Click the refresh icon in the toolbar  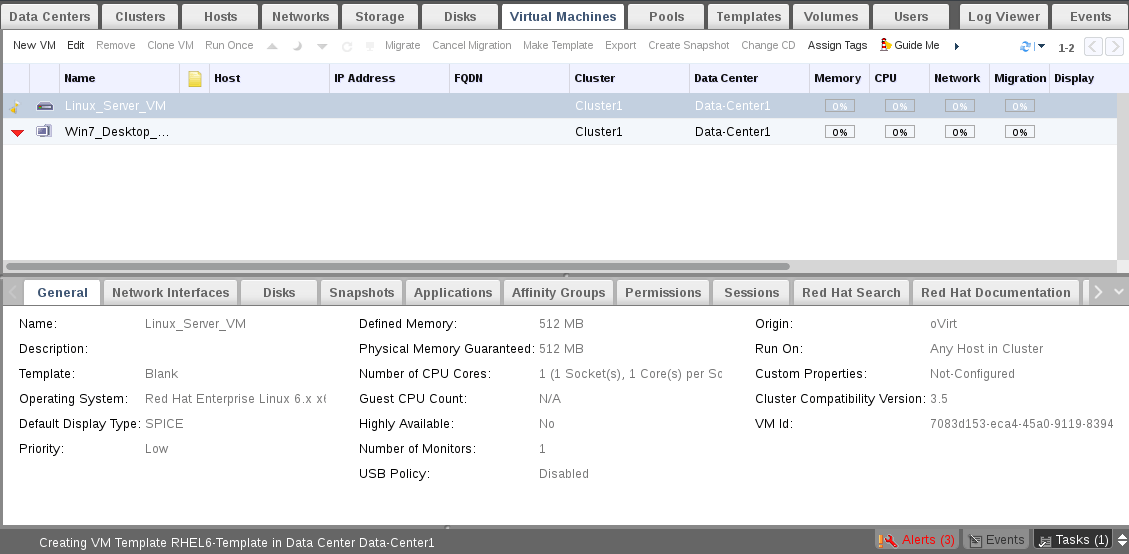(1025, 47)
